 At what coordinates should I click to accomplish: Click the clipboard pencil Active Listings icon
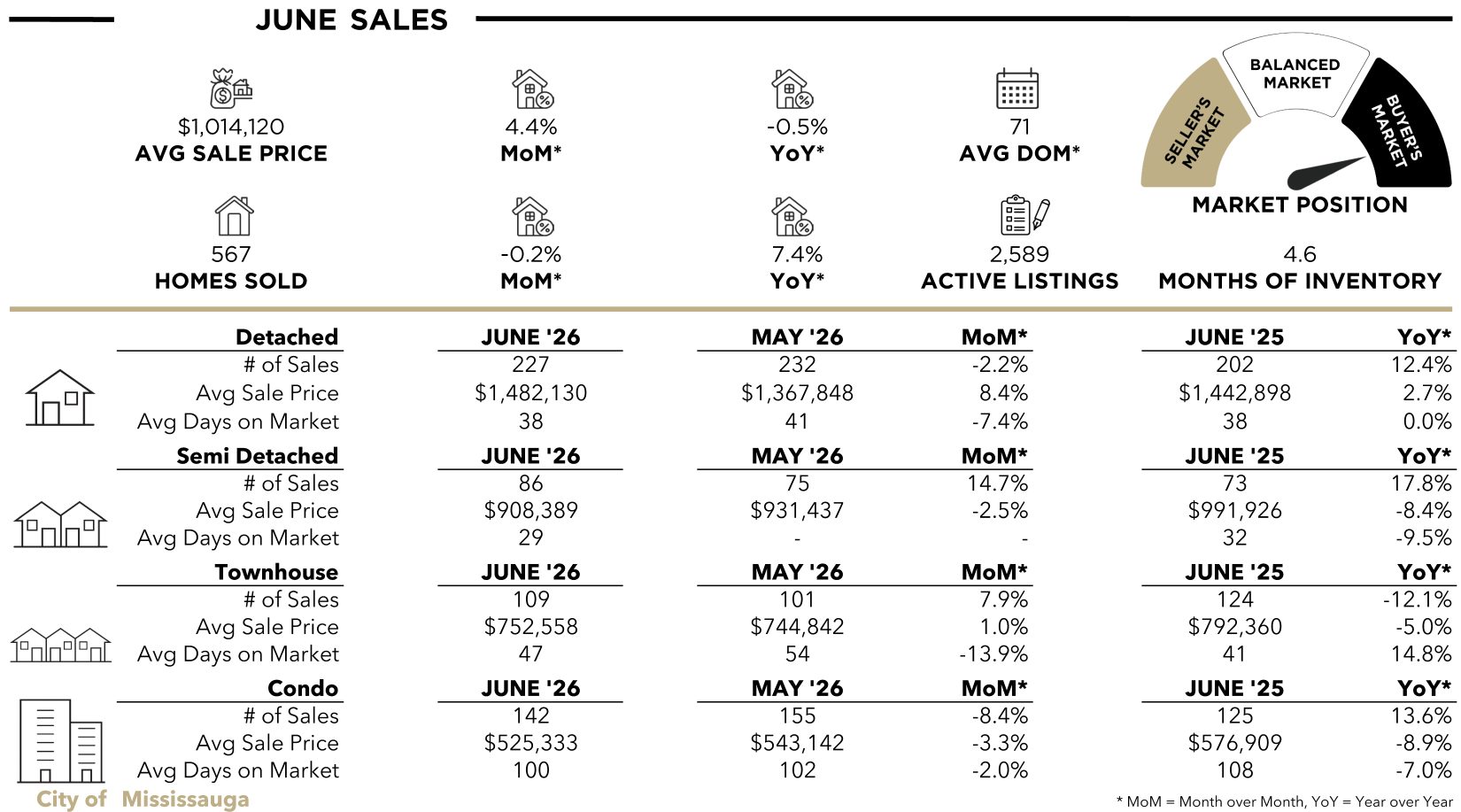(x=1024, y=216)
